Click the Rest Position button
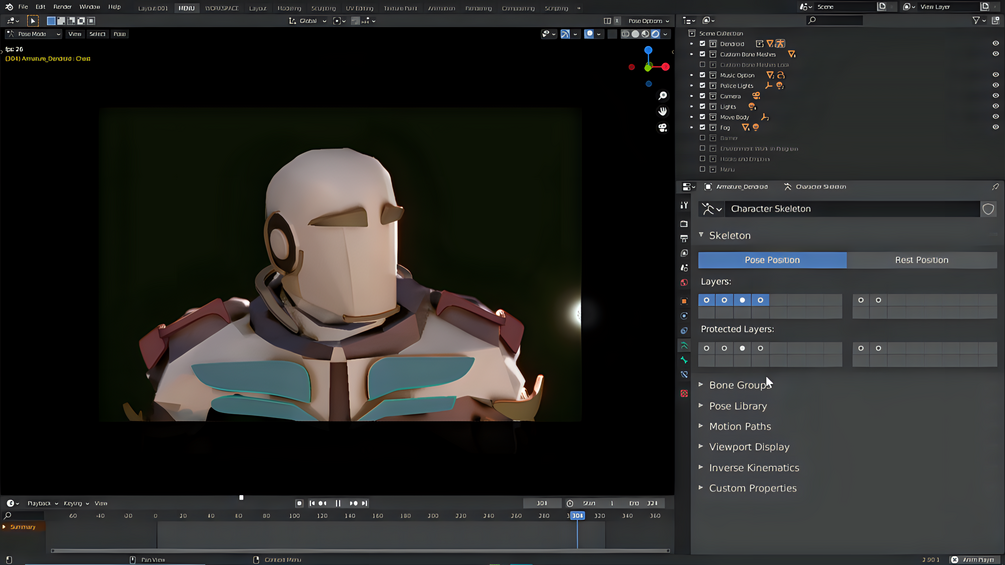 [x=921, y=260]
